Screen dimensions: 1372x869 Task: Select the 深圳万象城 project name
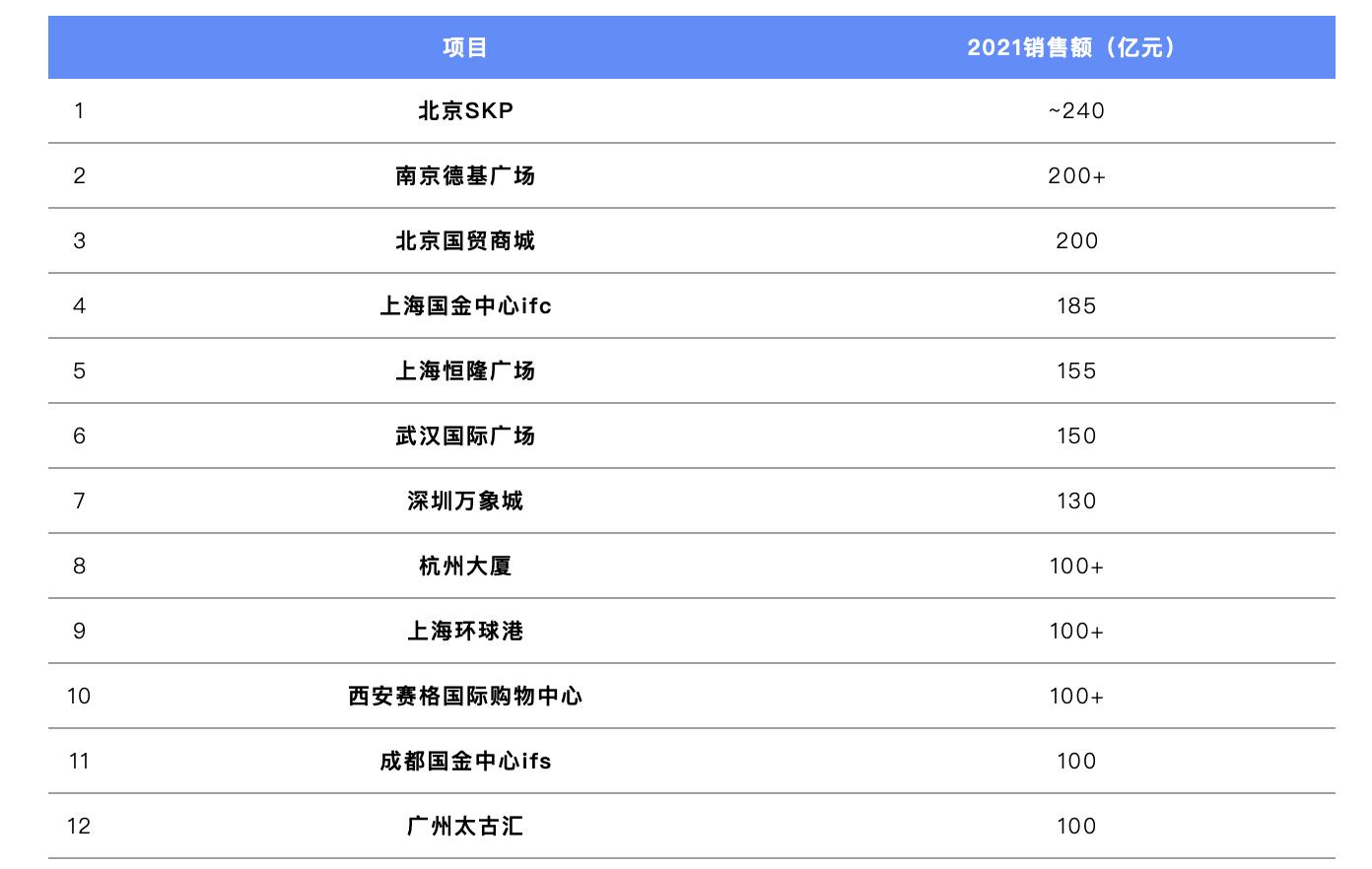pyautogui.click(x=465, y=501)
